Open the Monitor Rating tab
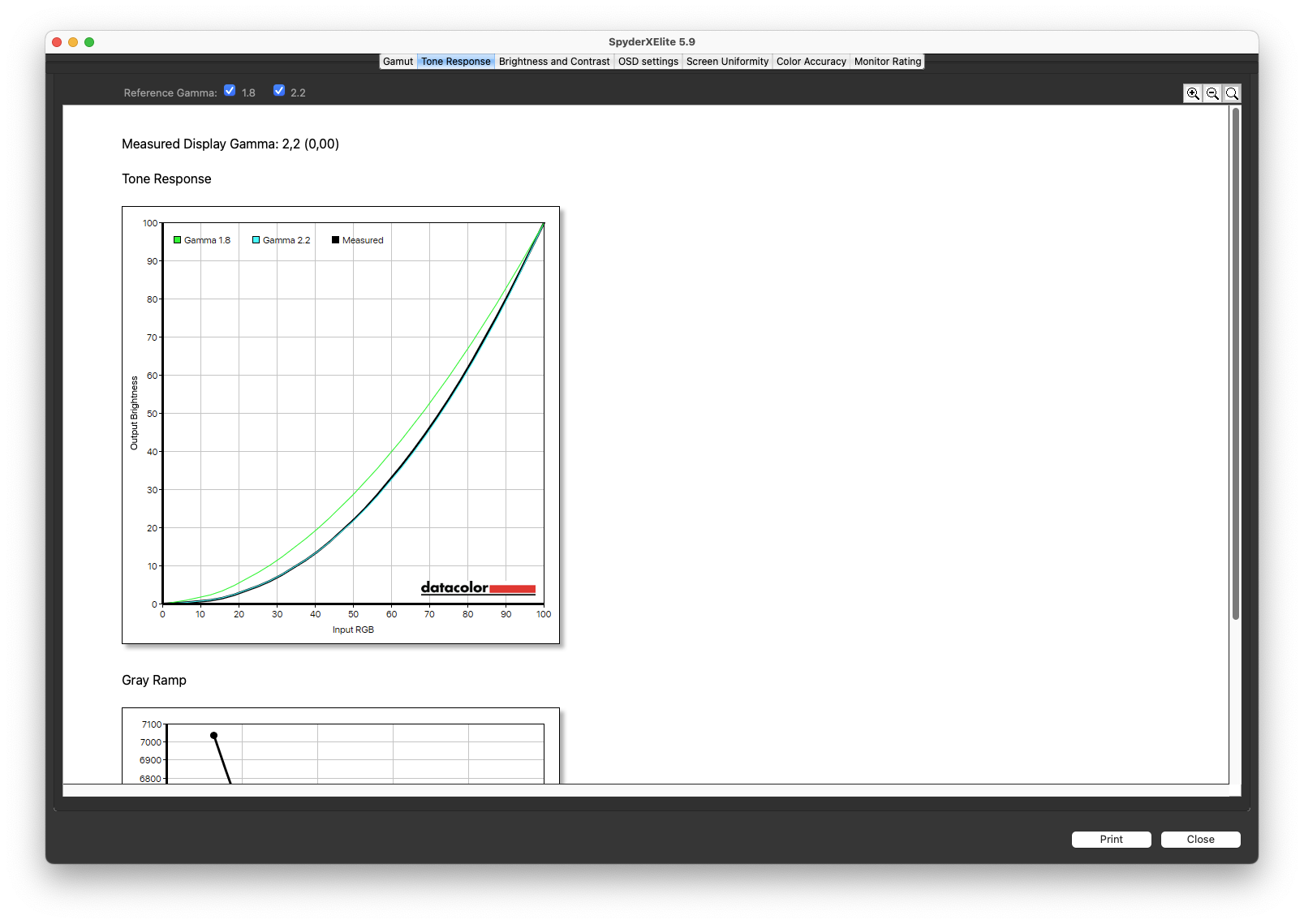Viewport: 1304px width, 924px height. pos(888,62)
